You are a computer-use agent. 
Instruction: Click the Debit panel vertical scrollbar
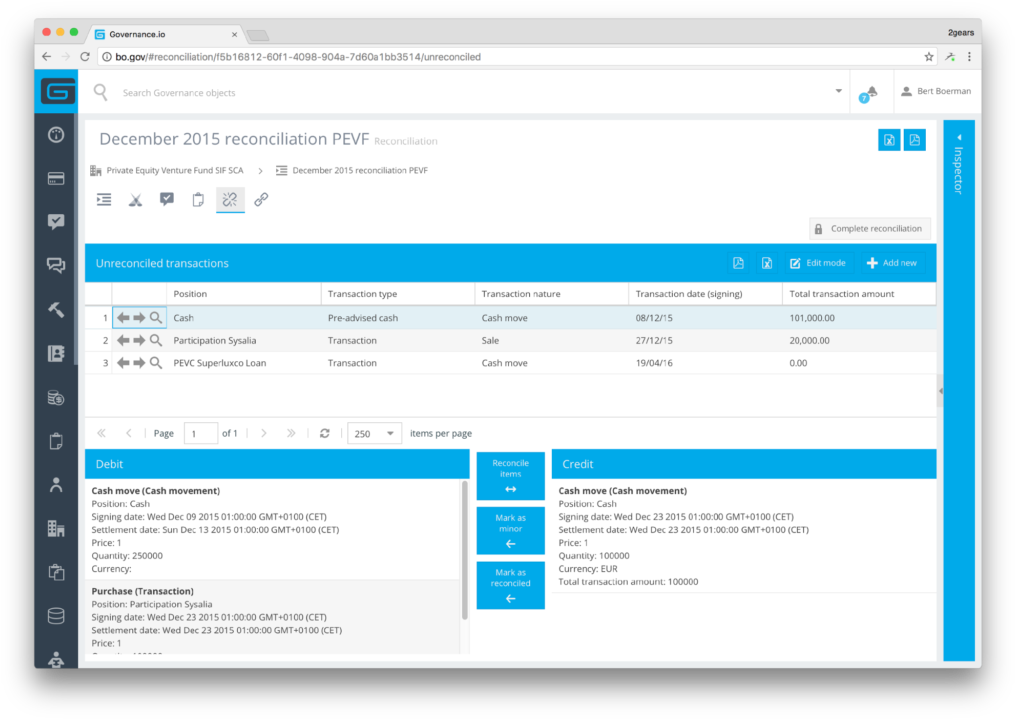pos(464,550)
